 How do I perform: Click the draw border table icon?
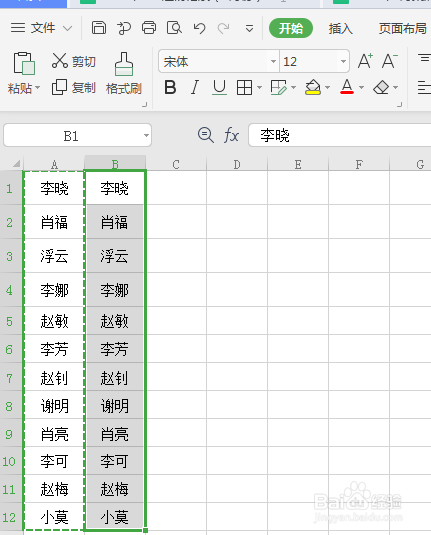tap(278, 88)
